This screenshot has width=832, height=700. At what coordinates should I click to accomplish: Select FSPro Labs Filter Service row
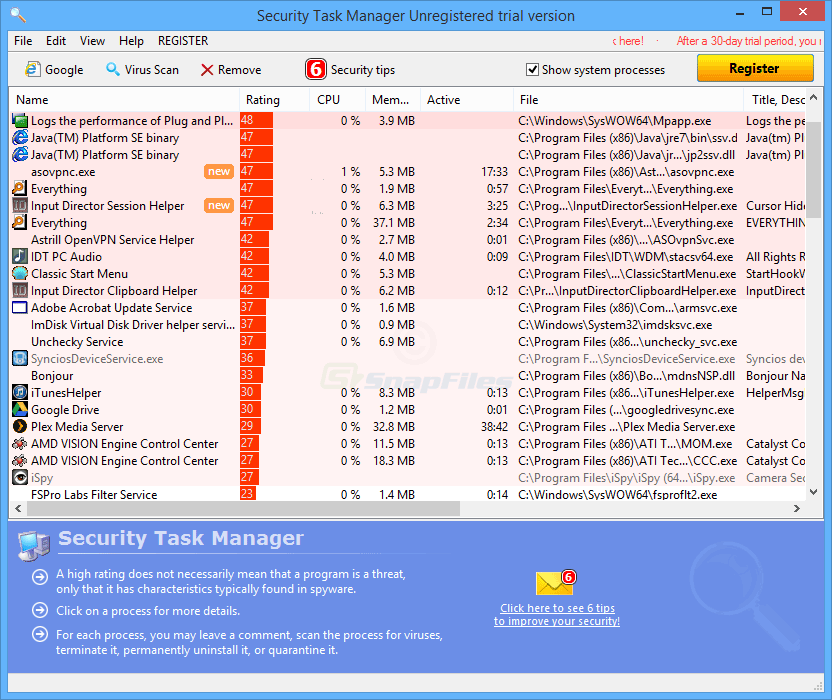coord(408,494)
